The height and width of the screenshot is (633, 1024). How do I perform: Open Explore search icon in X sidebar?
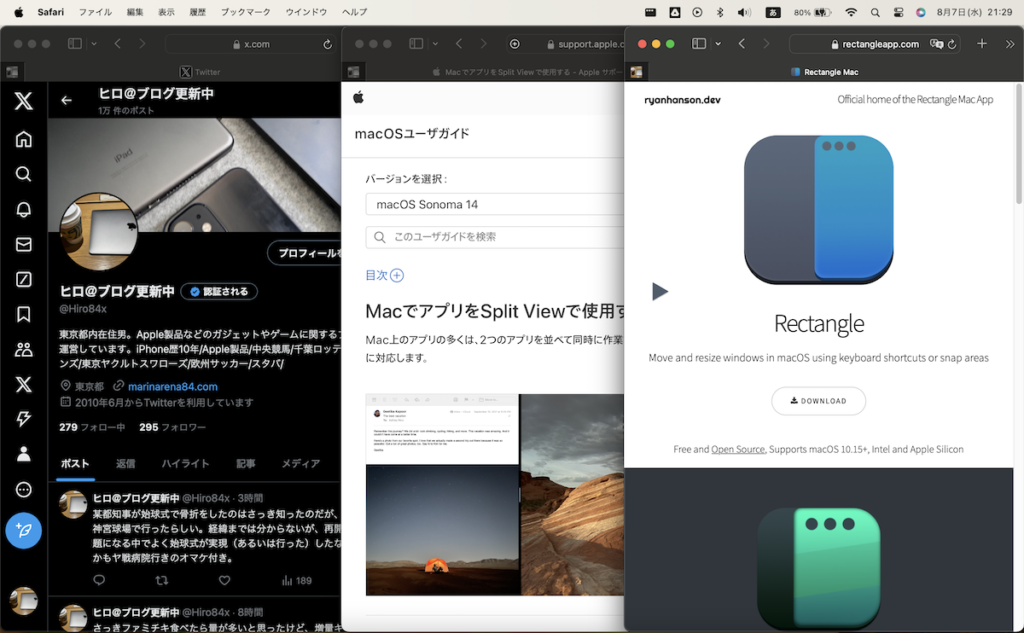click(24, 174)
